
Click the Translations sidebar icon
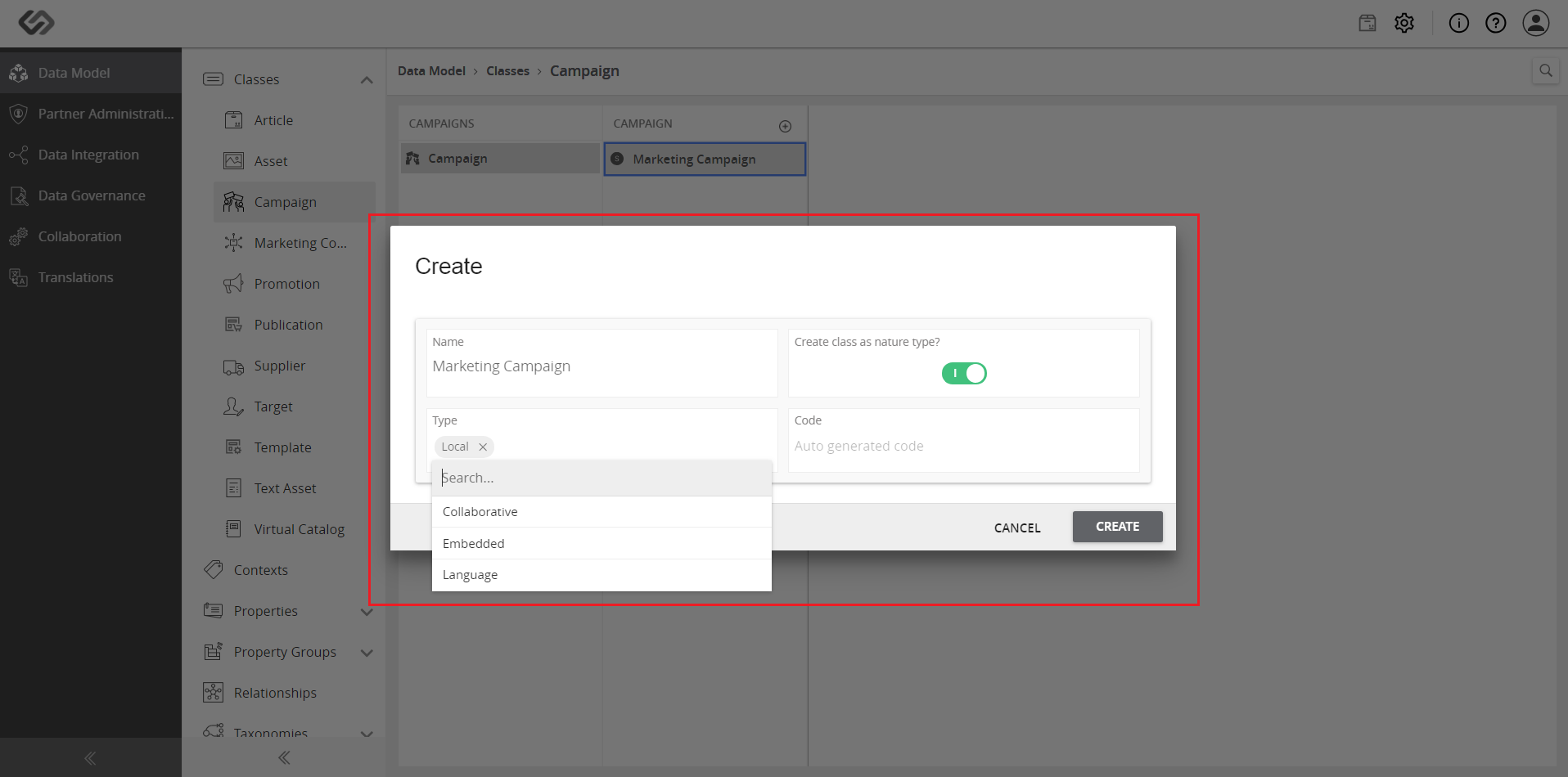19,277
